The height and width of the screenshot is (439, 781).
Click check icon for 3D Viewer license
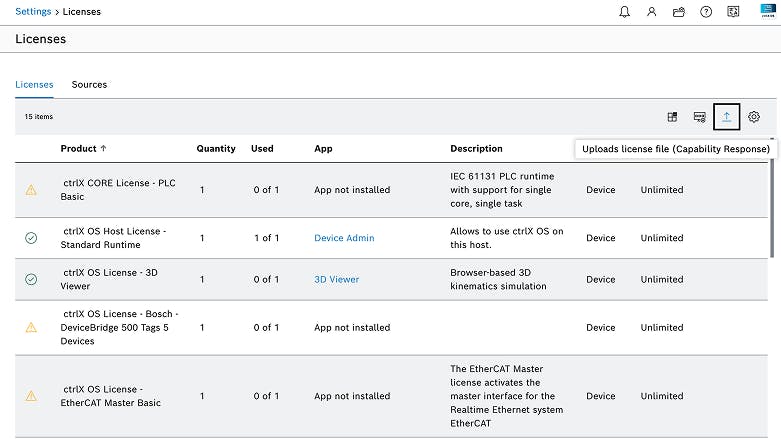click(31, 280)
